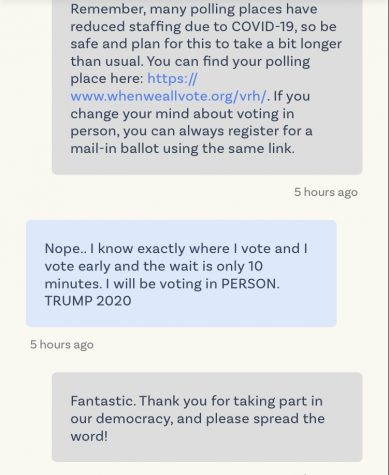Select the gray COVID-19 polling places message bubble
The image size is (389, 475).
[x=207, y=87]
